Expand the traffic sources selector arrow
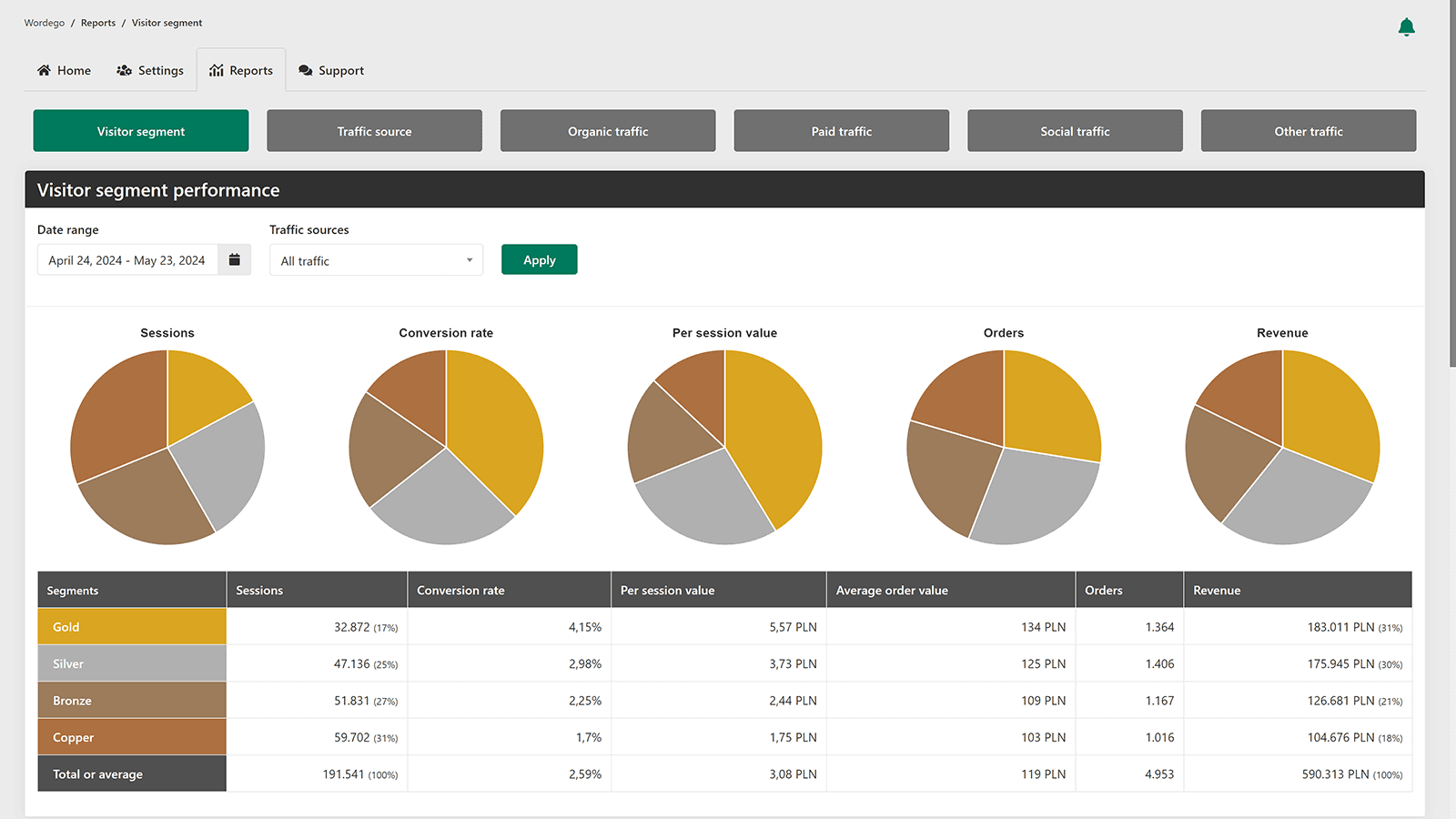Image resolution: width=1456 pixels, height=819 pixels. click(x=469, y=260)
